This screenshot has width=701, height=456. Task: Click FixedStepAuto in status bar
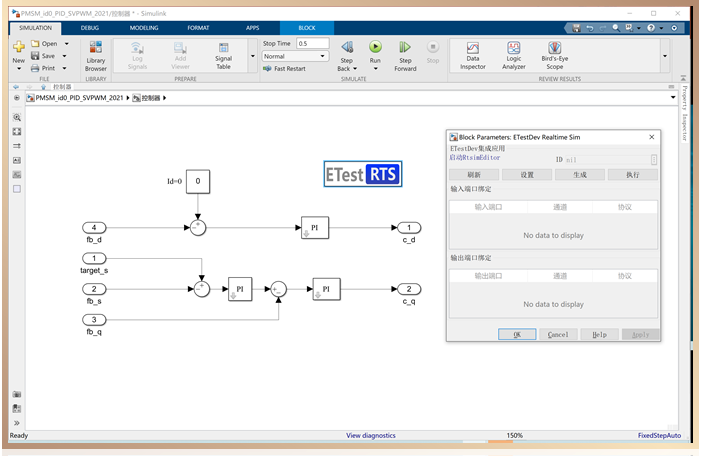(659, 435)
